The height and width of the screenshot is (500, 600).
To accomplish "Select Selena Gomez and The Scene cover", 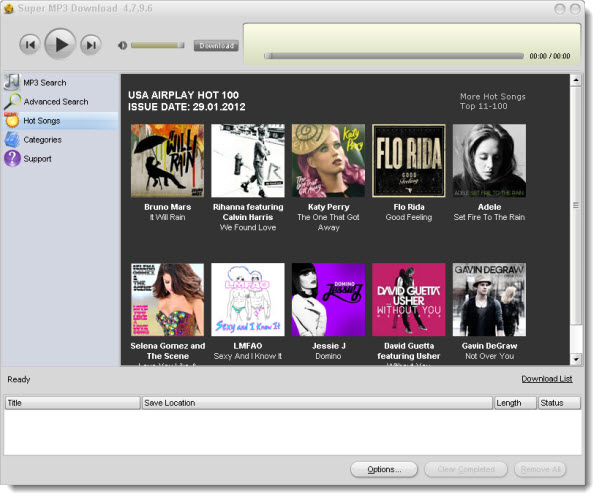I will pos(168,300).
